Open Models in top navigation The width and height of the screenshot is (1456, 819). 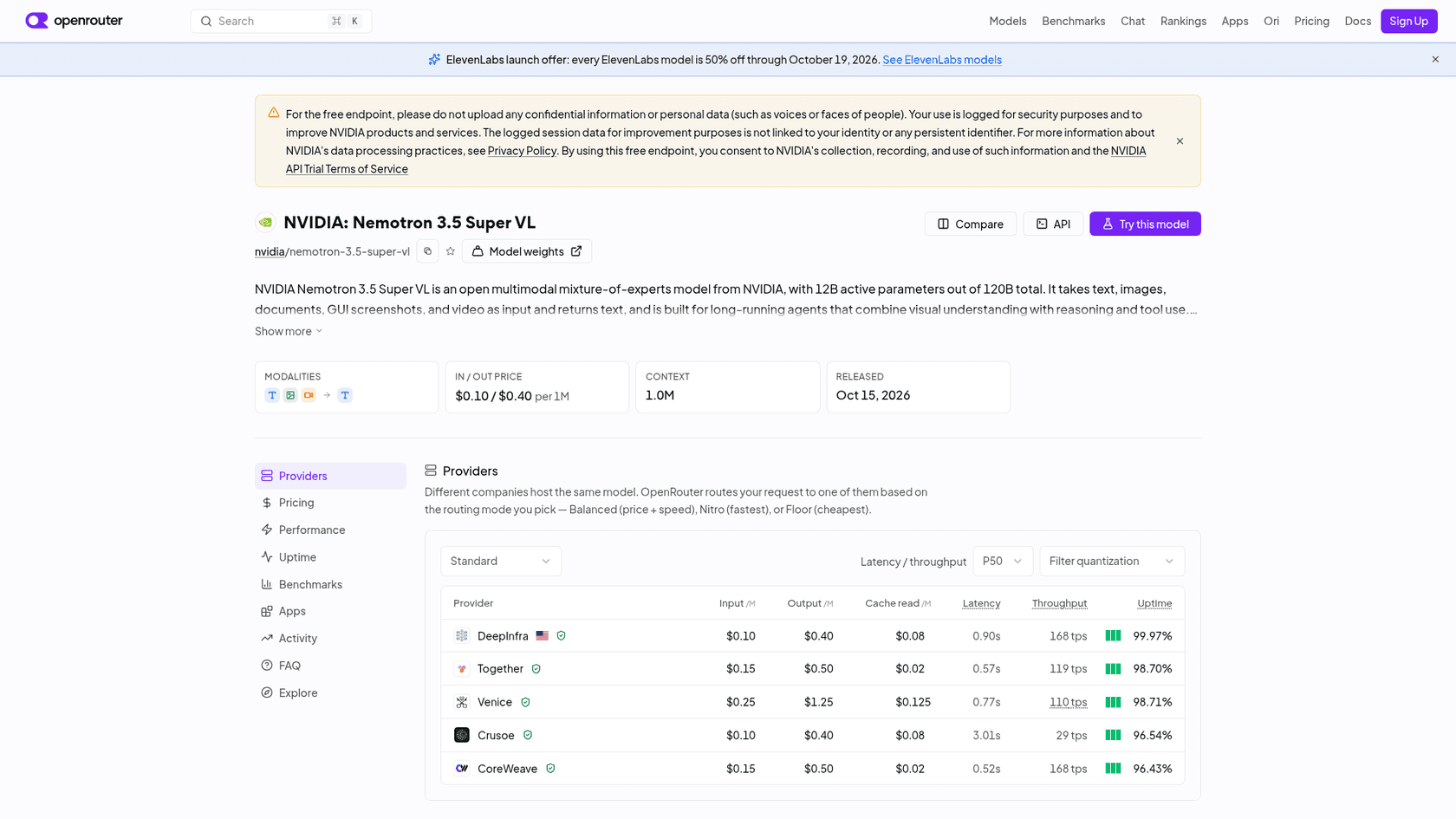click(1008, 21)
